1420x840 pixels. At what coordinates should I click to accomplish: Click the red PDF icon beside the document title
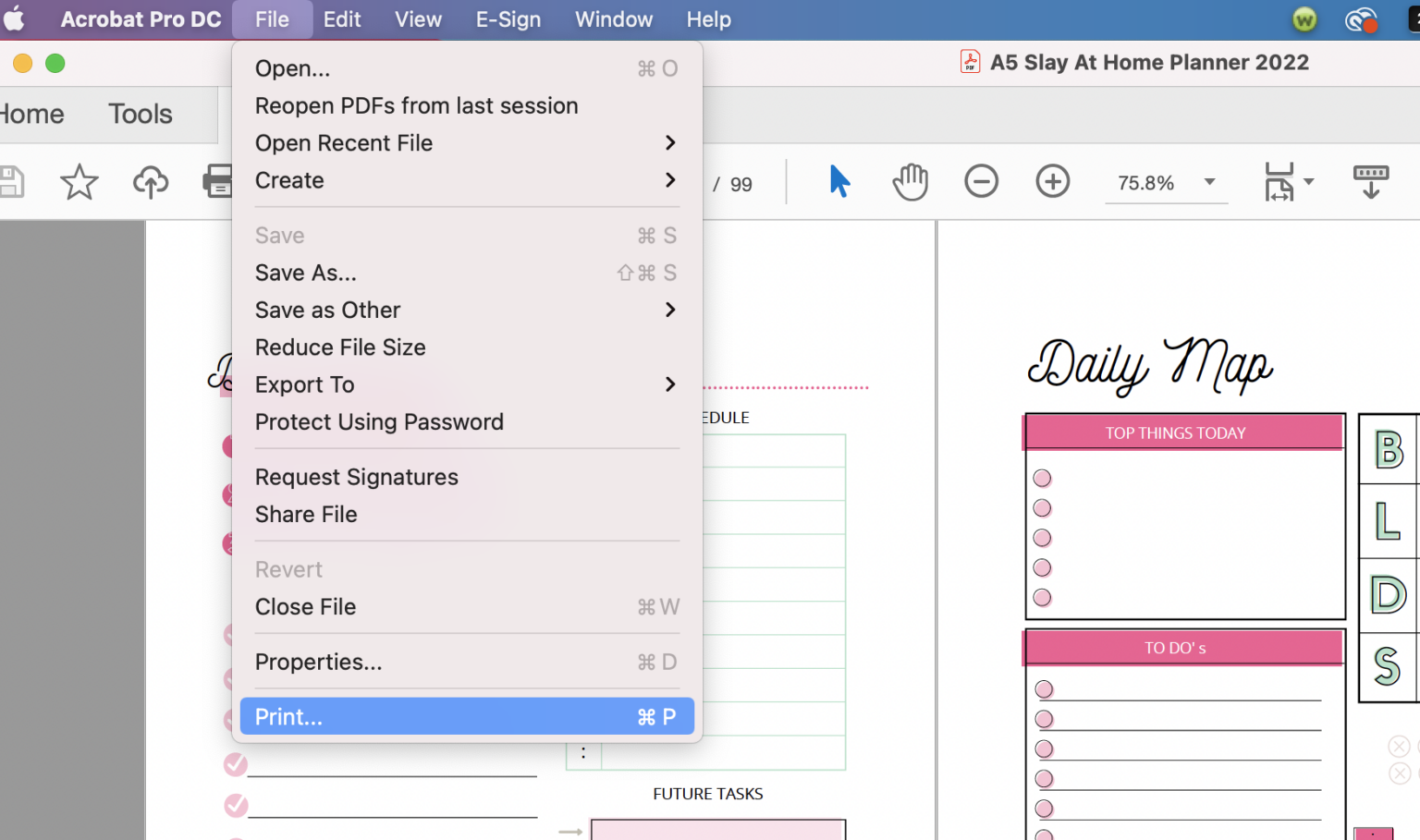pyautogui.click(x=969, y=62)
